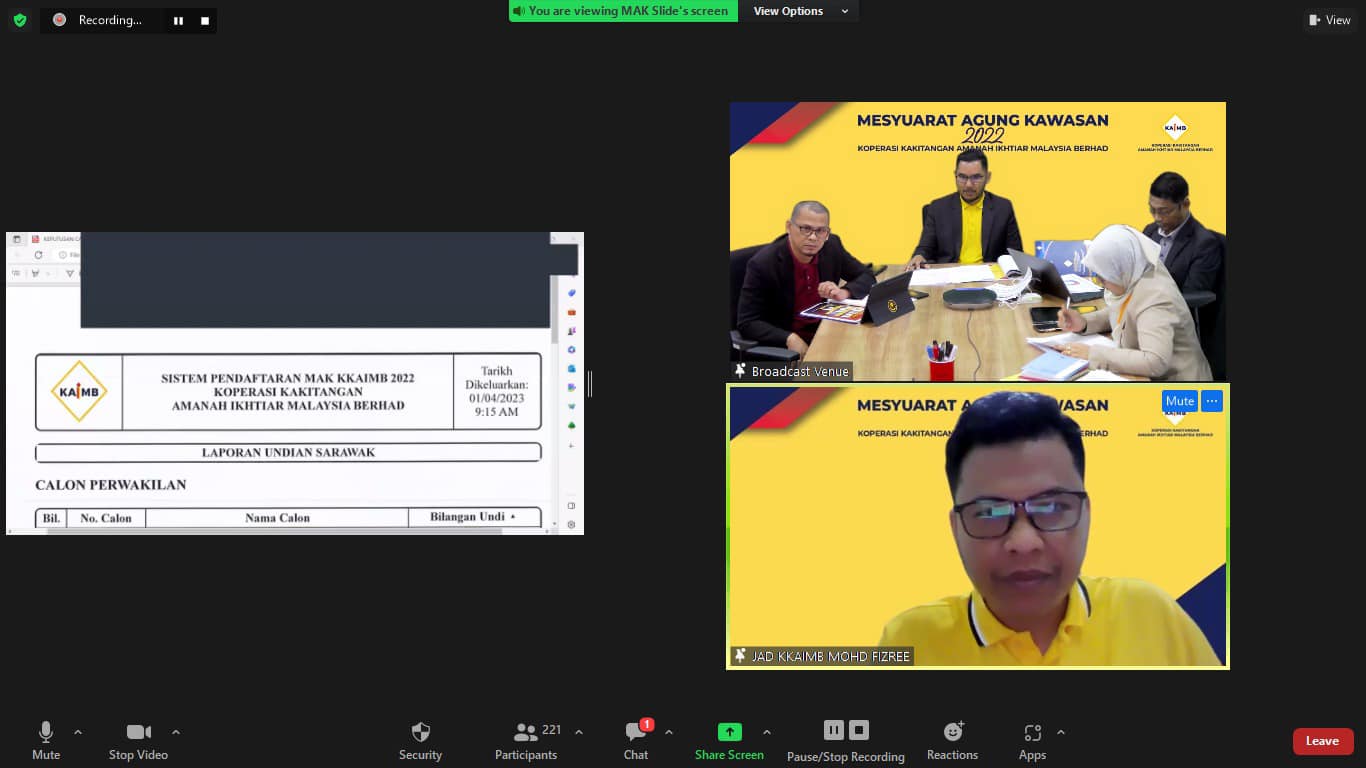Viewport: 1366px width, 768px height.
Task: Click the "You are viewing MAK Slide's screen" banner
Action: click(623, 11)
